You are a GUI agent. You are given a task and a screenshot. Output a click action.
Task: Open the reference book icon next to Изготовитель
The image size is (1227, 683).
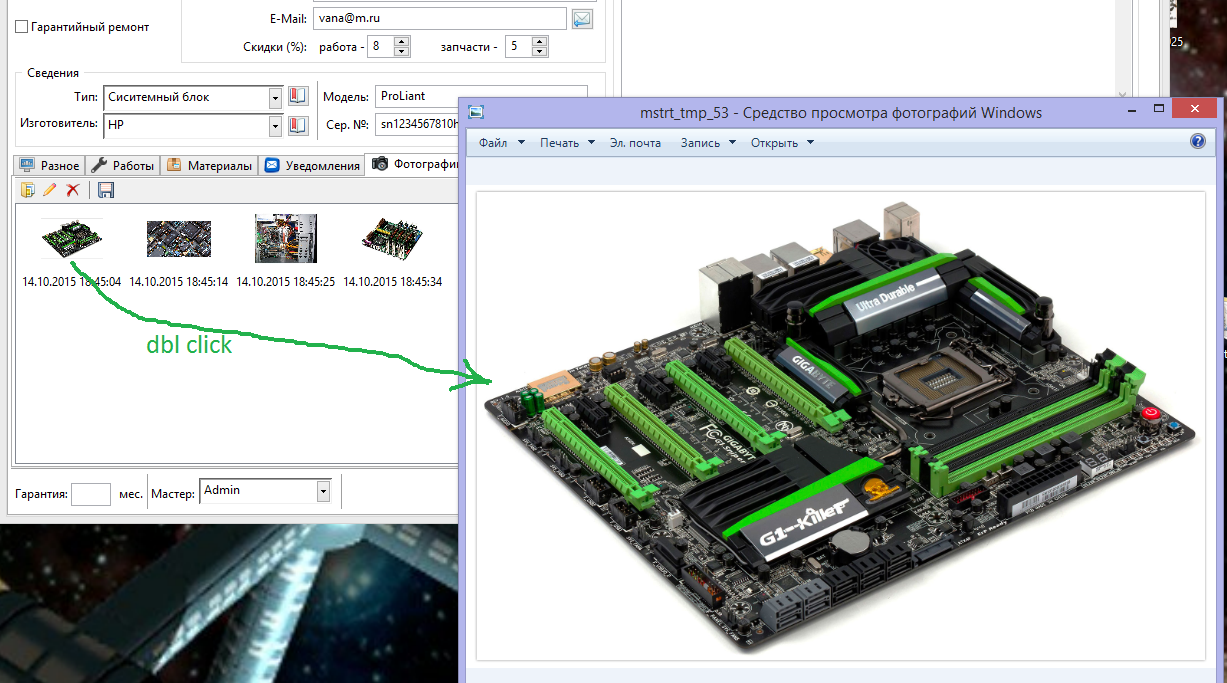click(x=297, y=125)
